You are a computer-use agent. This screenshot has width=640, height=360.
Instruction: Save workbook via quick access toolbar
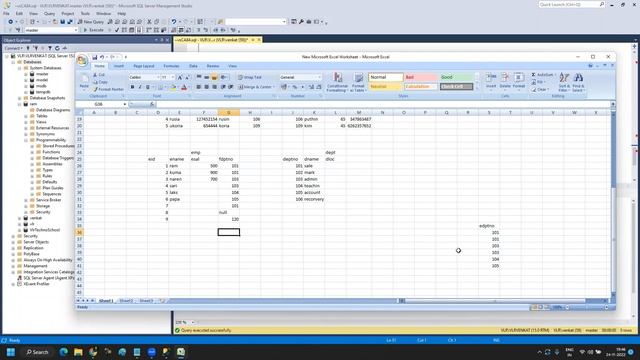click(x=95, y=57)
